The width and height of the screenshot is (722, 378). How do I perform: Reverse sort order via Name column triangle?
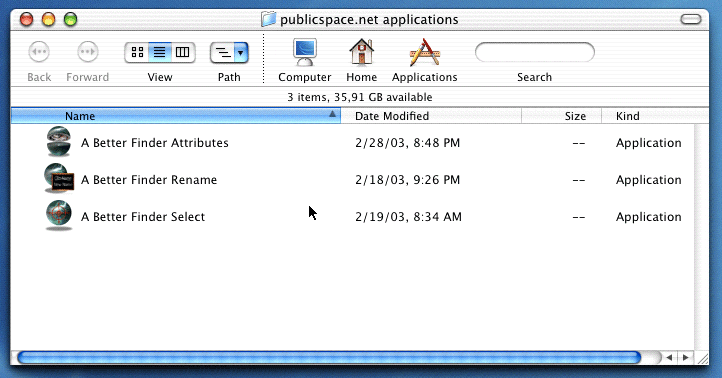pyautogui.click(x=332, y=114)
